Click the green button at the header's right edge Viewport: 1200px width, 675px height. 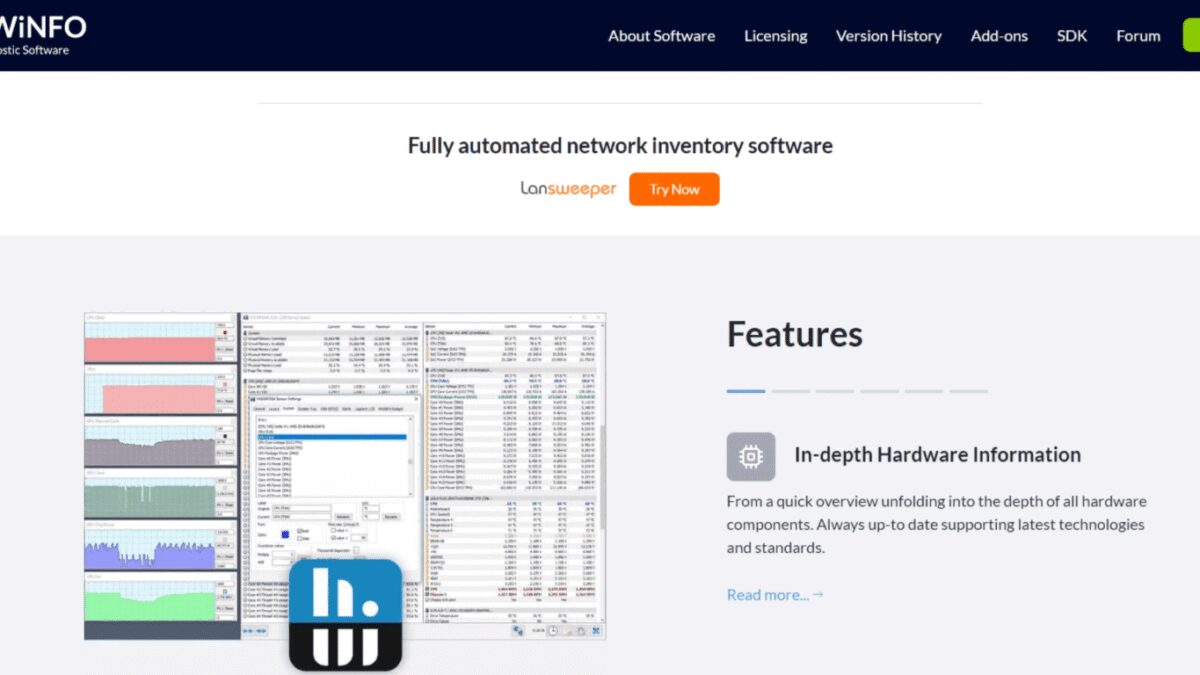coord(1191,36)
